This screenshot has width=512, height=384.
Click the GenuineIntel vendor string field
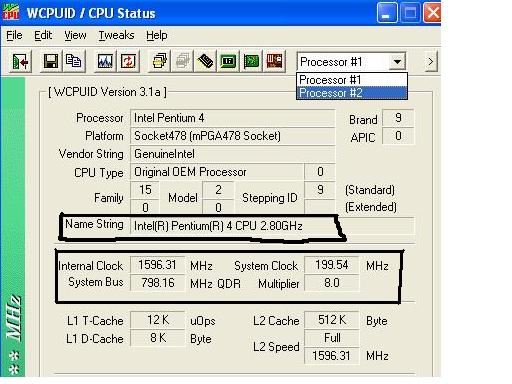232,154
